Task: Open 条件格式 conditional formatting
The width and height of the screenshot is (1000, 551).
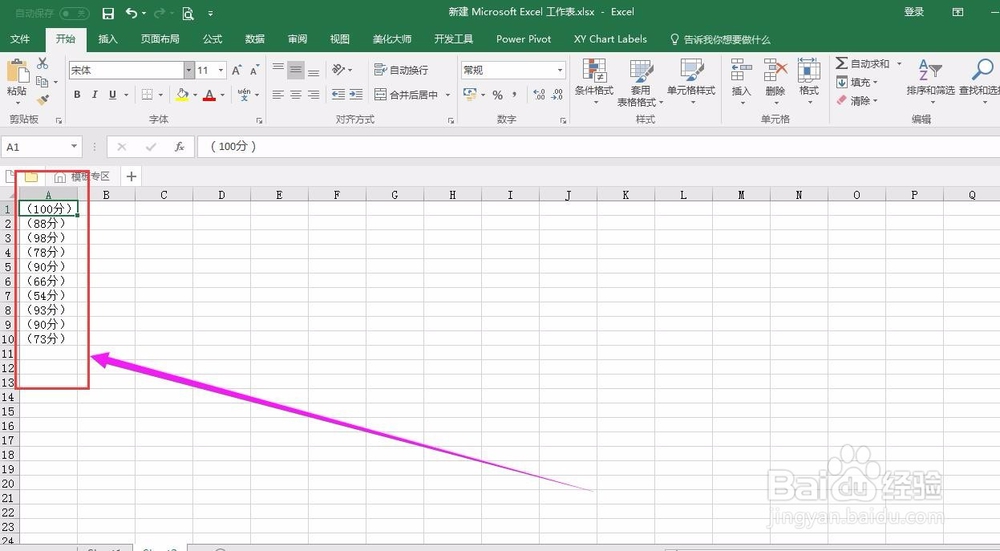Action: (594, 82)
